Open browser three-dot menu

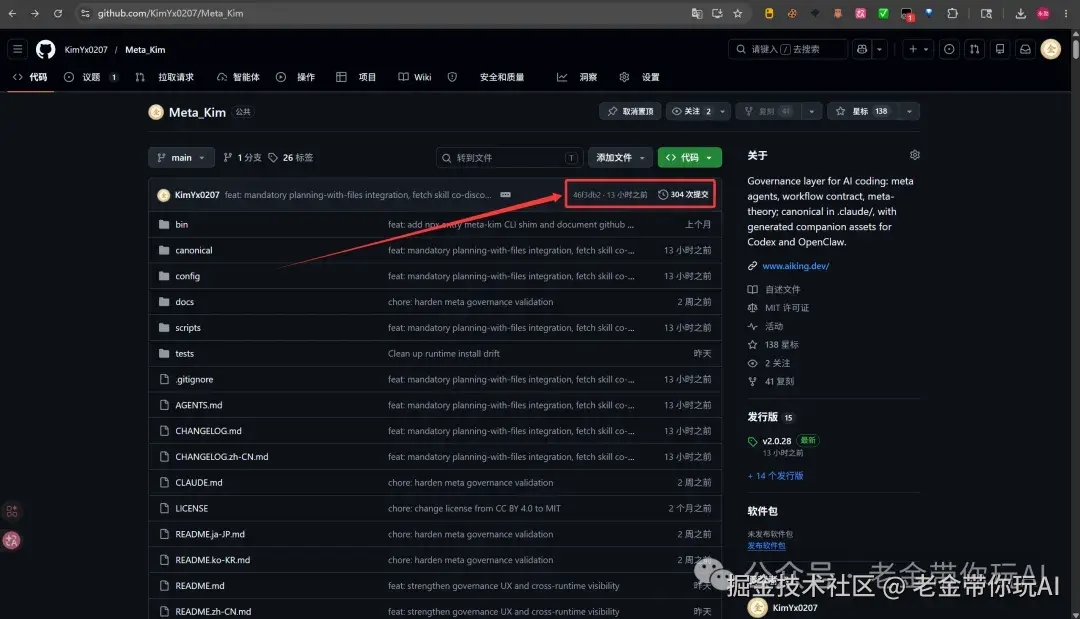[1066, 13]
